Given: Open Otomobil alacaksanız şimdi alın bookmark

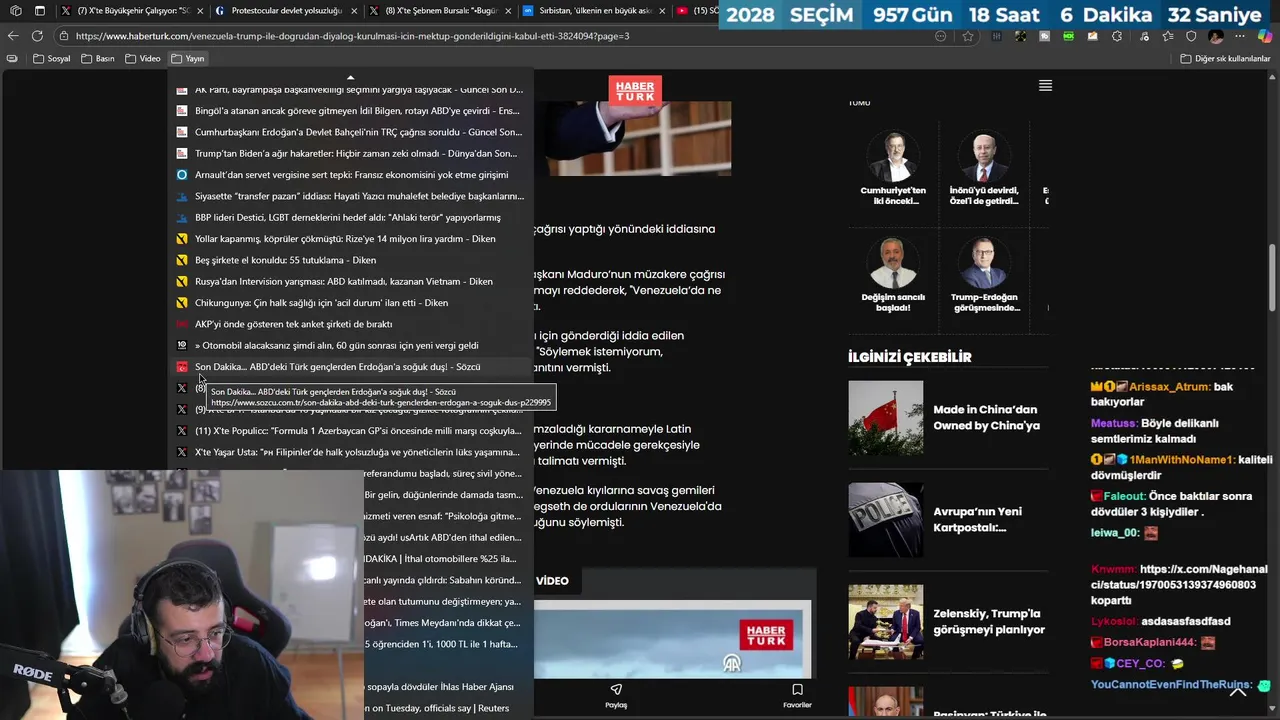Looking at the screenshot, I should pos(350,345).
